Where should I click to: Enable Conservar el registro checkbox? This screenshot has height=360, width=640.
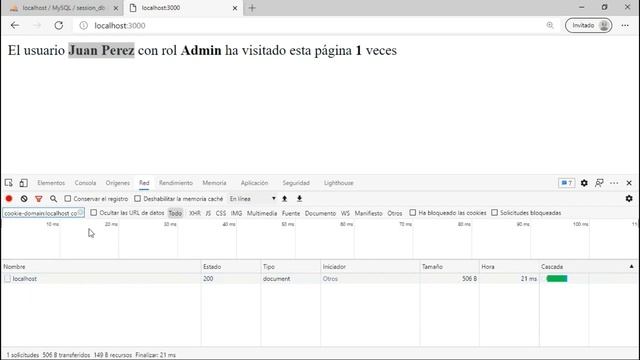point(68,198)
